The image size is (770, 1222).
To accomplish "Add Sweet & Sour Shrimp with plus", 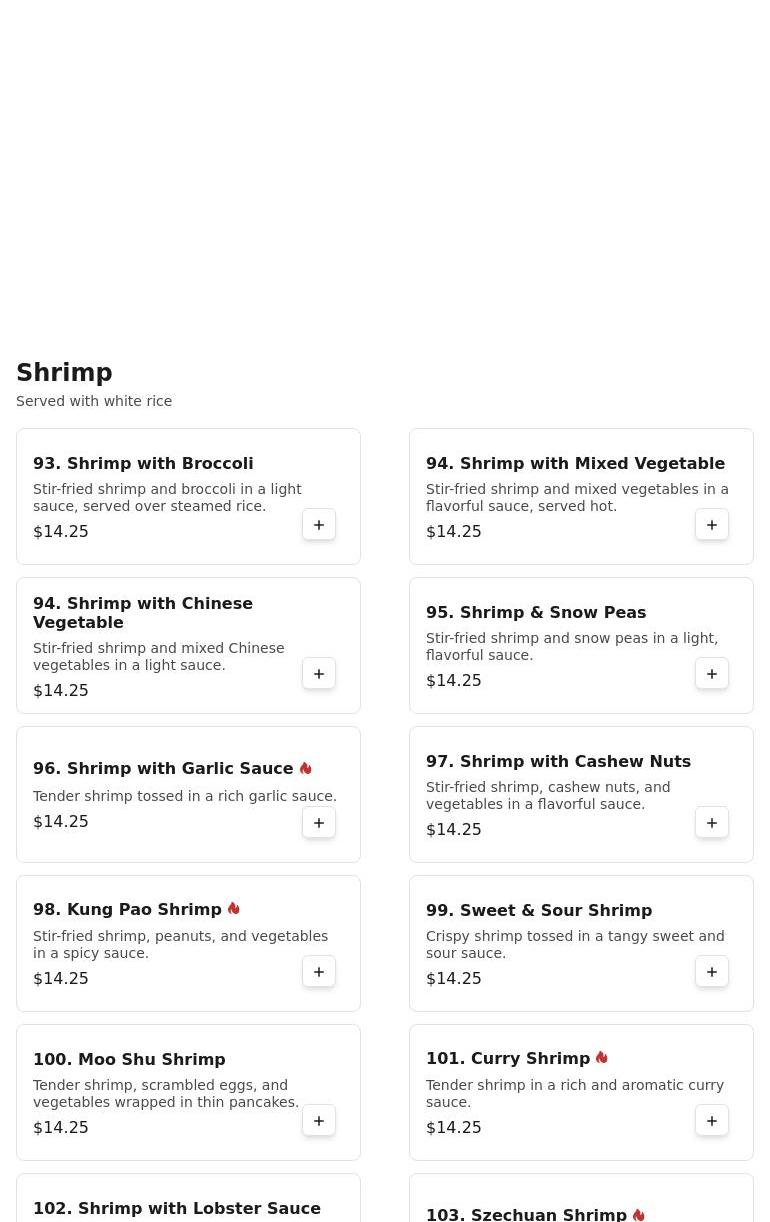I will tap(712, 972).
